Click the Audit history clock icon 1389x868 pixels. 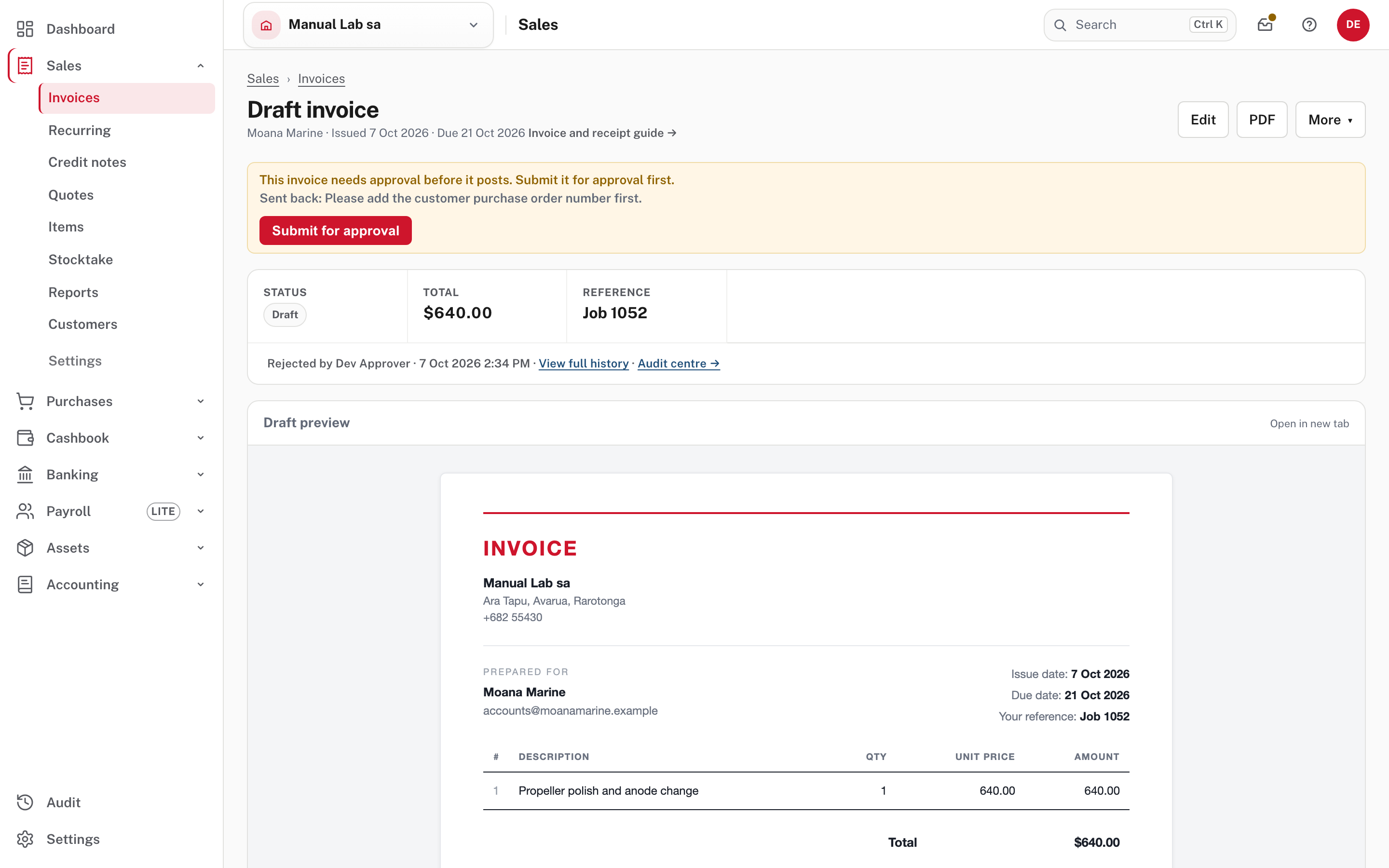[x=25, y=802]
